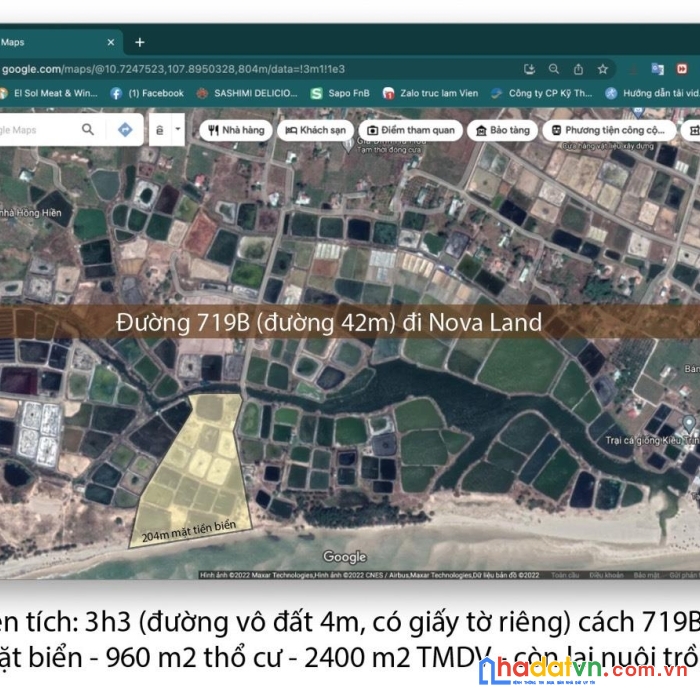The width and height of the screenshot is (700, 700).
Task: Open directions with the blue diamond icon
Action: (x=125, y=130)
